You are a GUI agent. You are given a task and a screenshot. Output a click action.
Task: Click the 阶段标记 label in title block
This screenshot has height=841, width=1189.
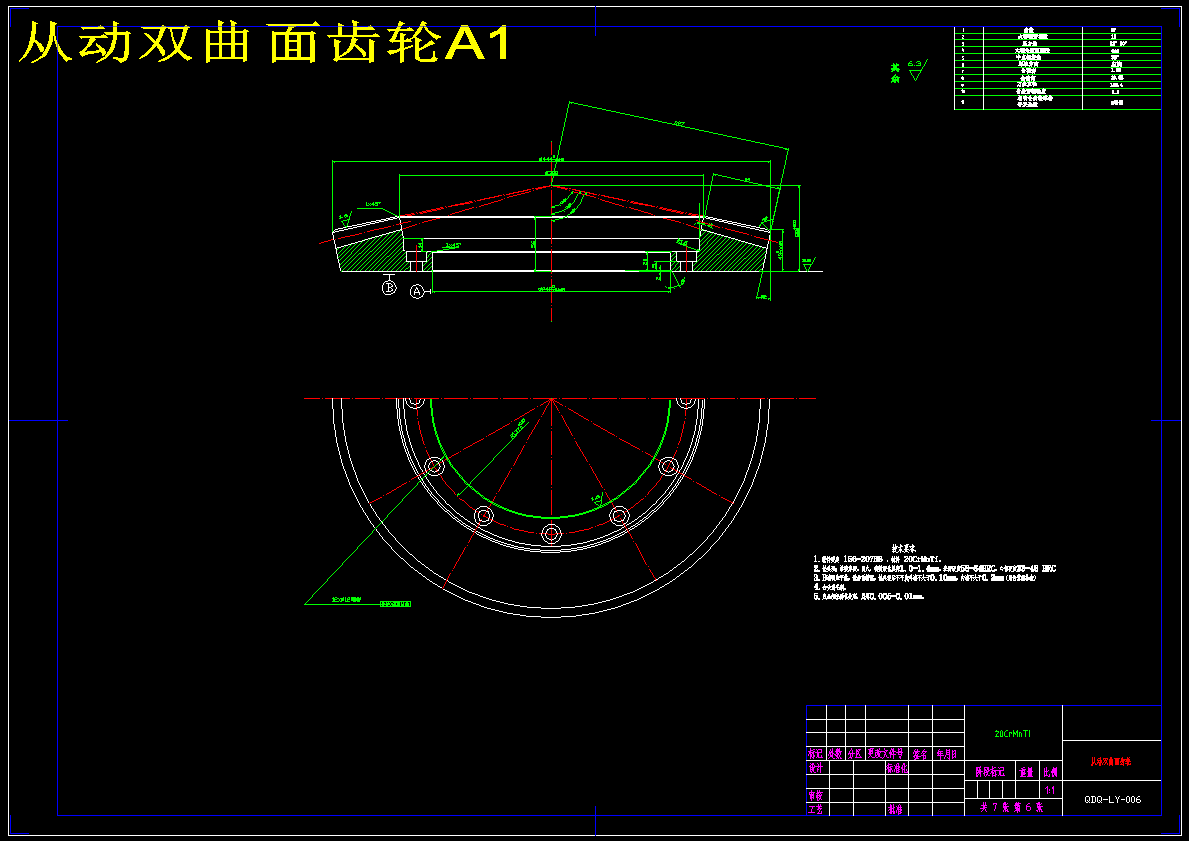click(990, 772)
